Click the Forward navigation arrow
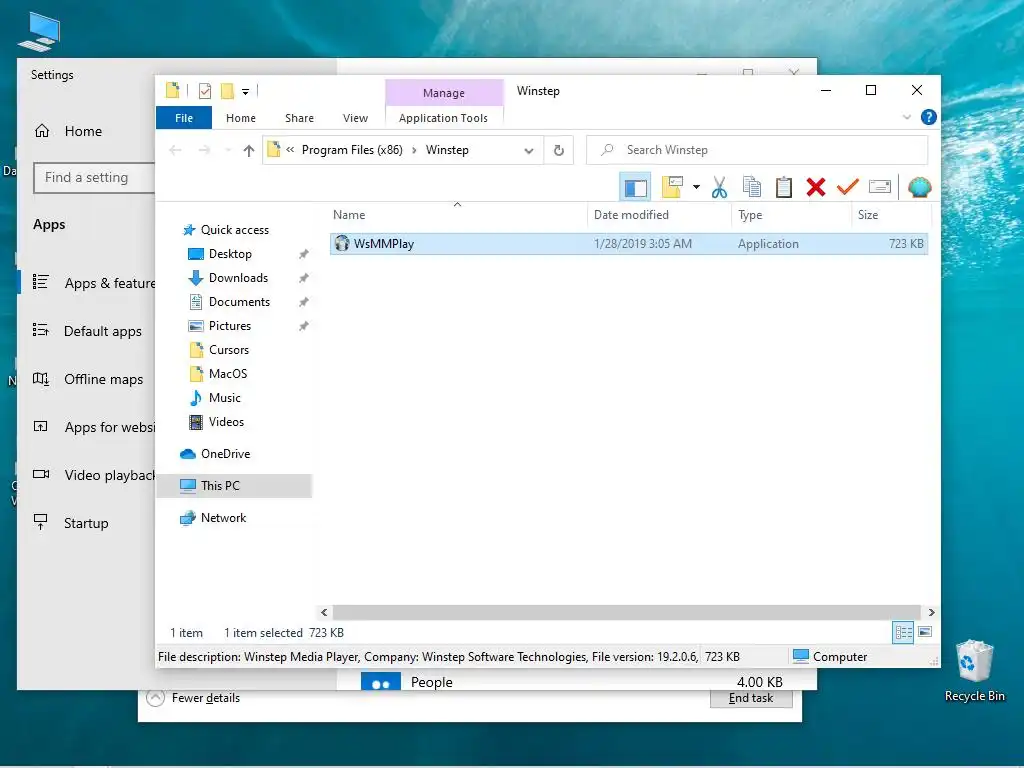Screen dimensions: 1024x768 (204, 150)
